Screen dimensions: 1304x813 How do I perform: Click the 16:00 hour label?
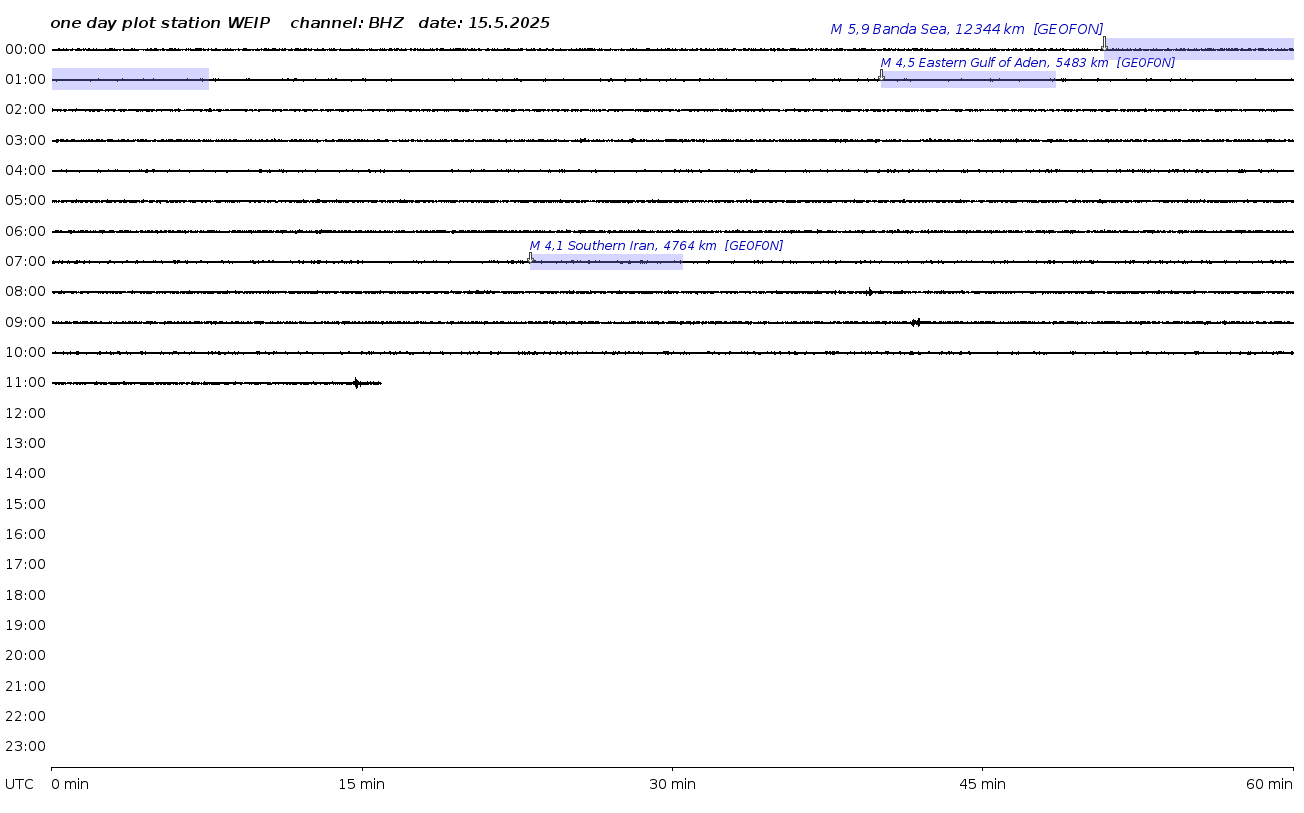tap(25, 534)
